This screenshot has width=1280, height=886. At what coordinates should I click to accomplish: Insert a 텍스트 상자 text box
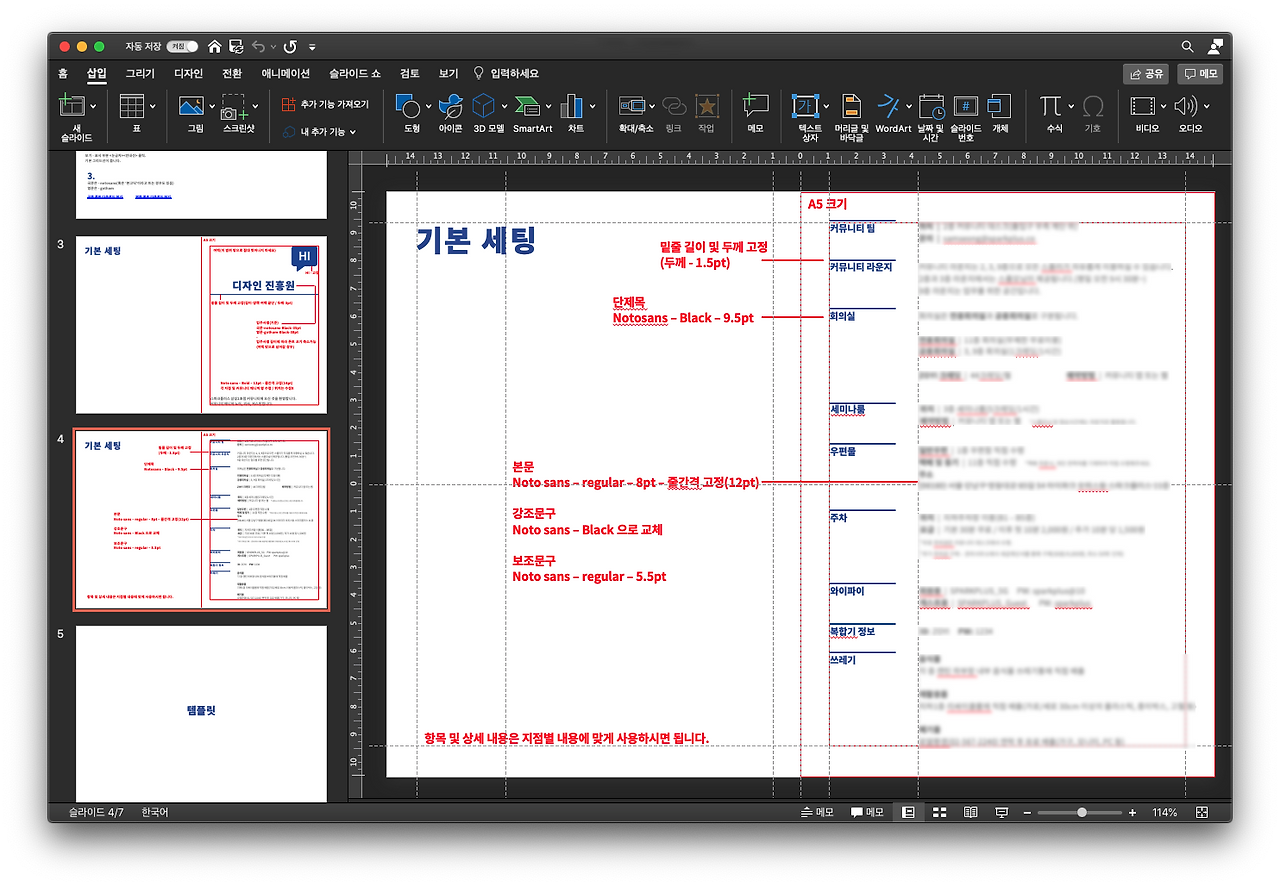806,106
